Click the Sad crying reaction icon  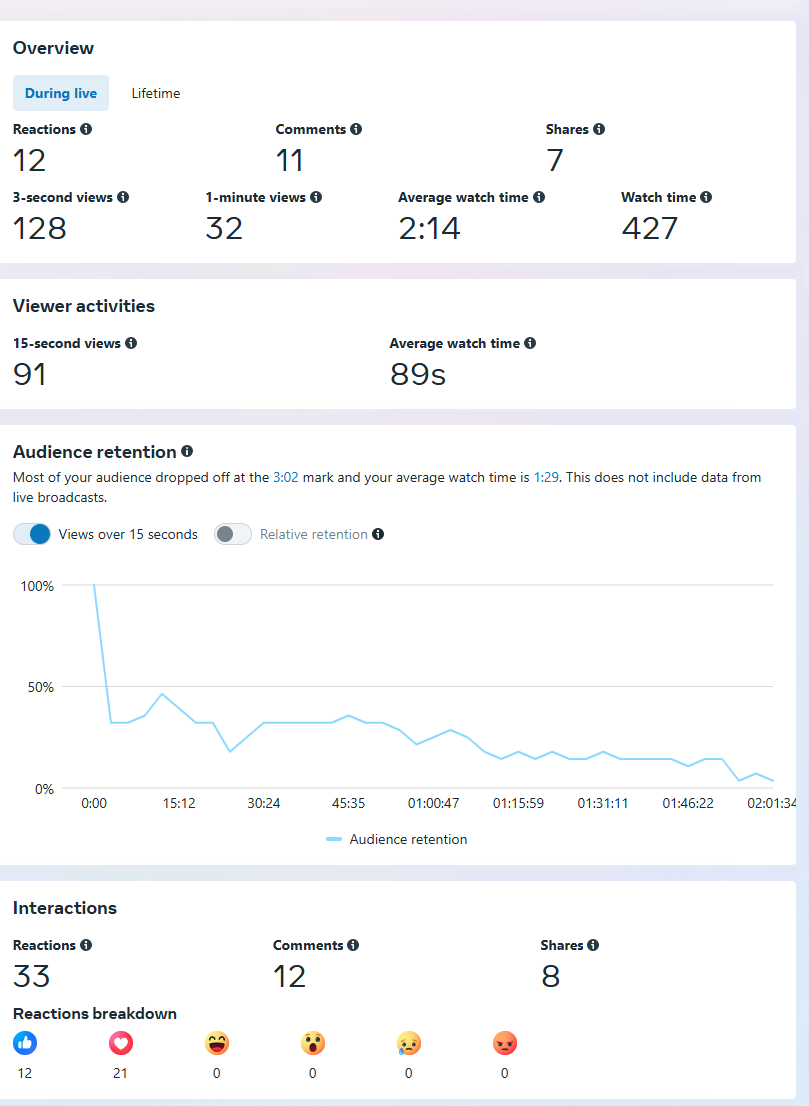point(409,1044)
